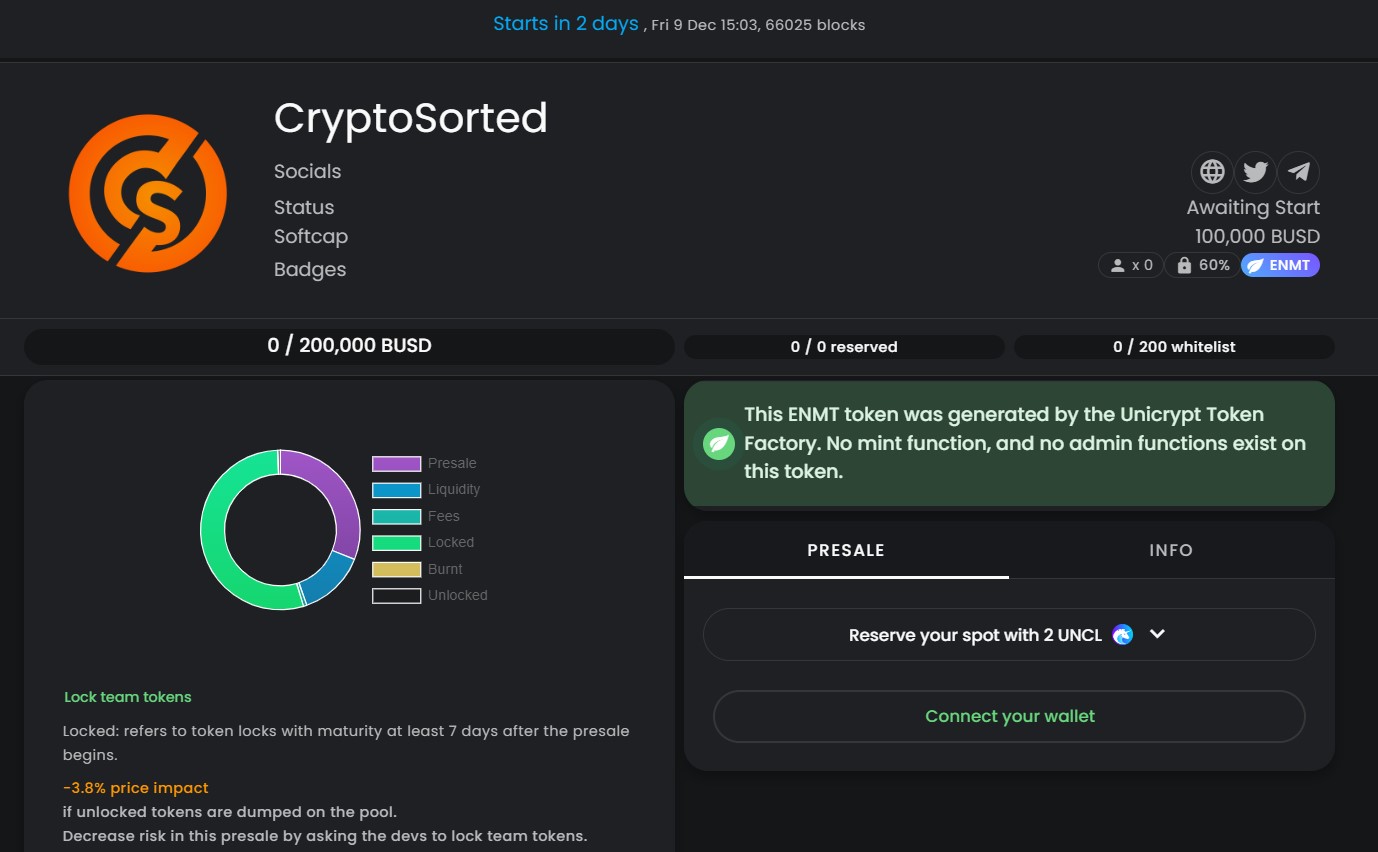Switch to the INFO tab
The height and width of the screenshot is (852, 1378).
point(1171,550)
